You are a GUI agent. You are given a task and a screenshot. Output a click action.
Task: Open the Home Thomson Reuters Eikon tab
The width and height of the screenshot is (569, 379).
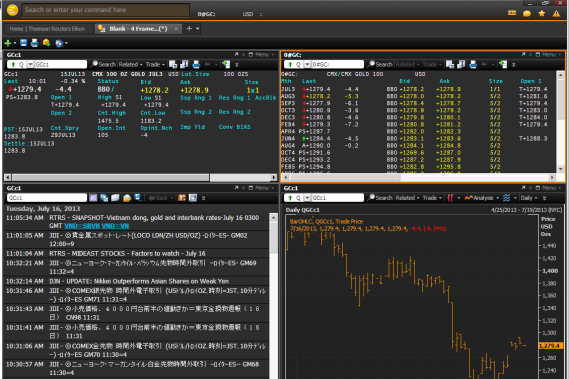point(48,29)
